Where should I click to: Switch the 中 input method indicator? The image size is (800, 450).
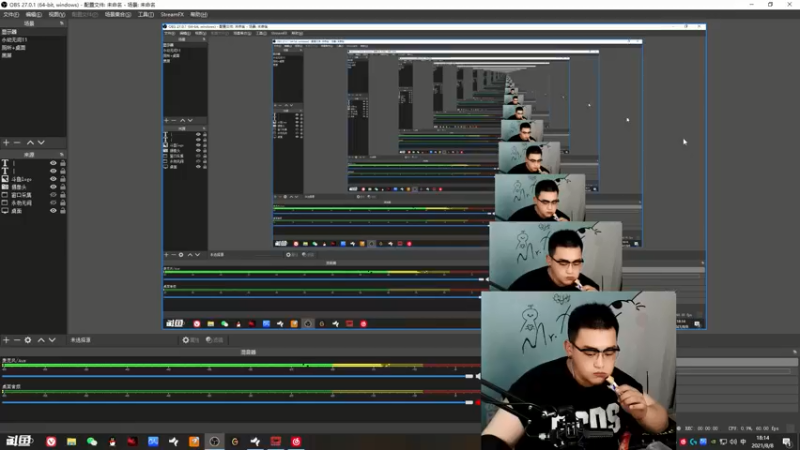pos(743,442)
